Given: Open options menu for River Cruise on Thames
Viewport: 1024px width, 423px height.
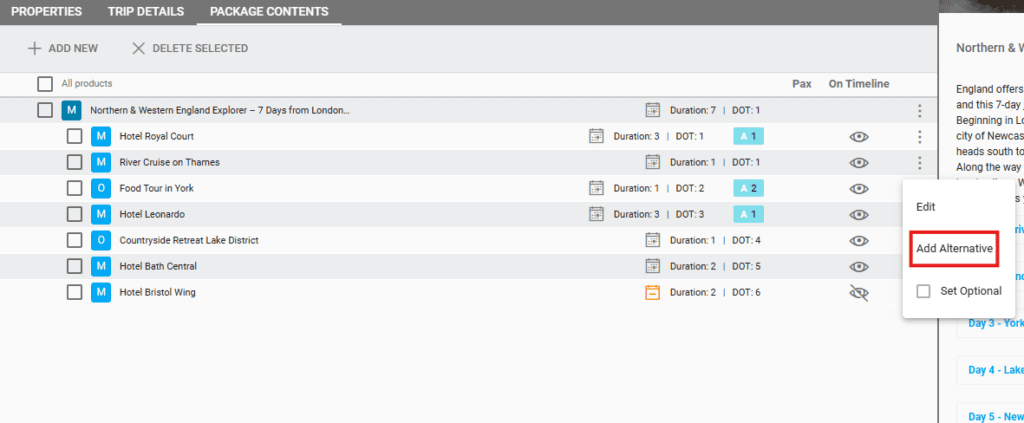Looking at the screenshot, I should (x=919, y=162).
